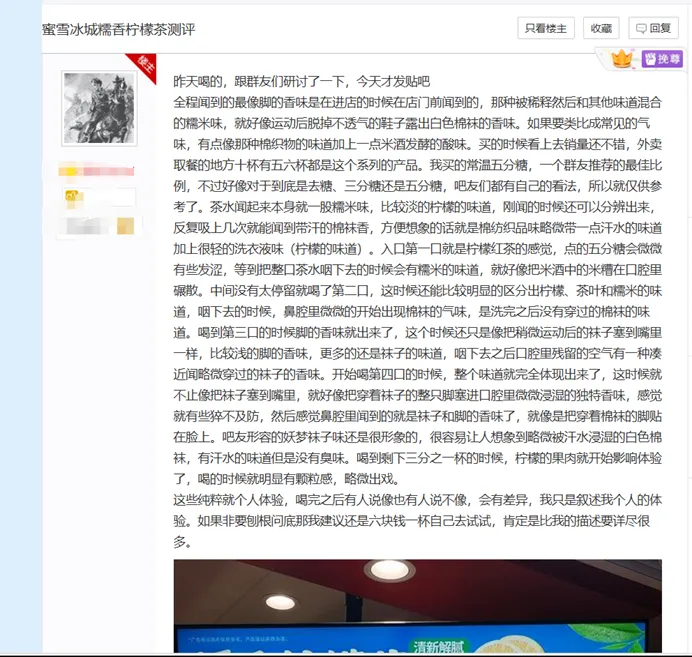This screenshot has height=657, width=692.
Task: Open the blurred username under the avatar
Action: (96, 171)
